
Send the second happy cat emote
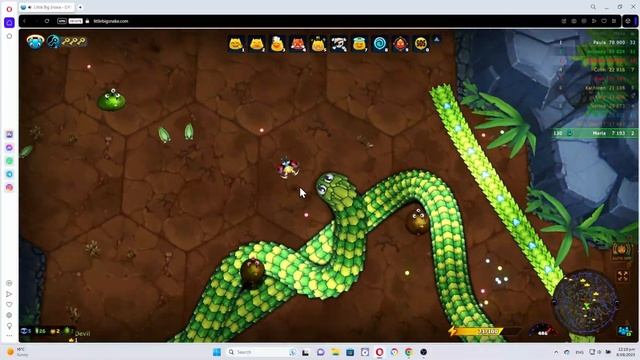coord(257,44)
